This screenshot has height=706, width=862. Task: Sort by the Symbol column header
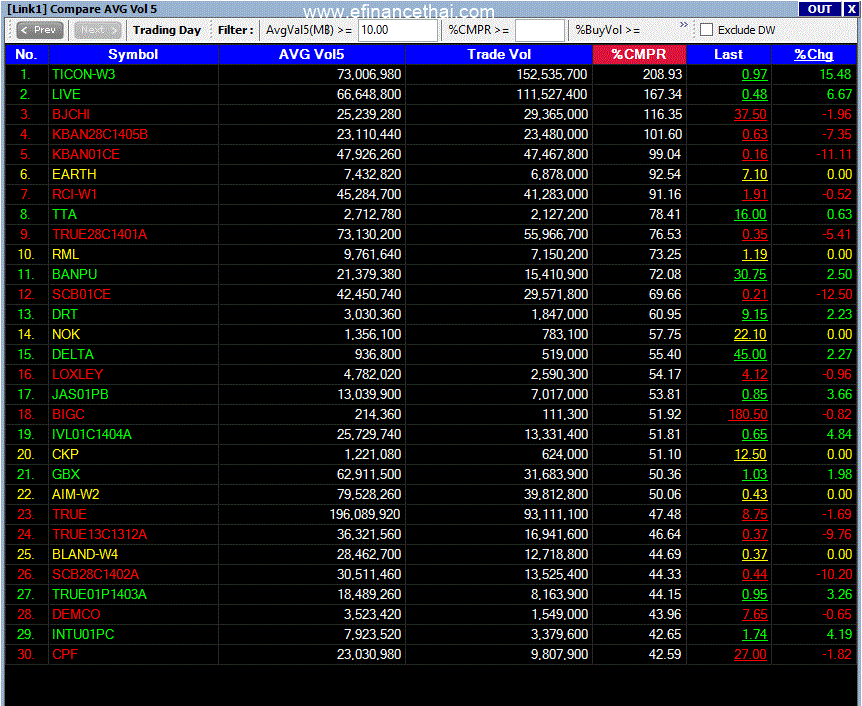tap(133, 54)
